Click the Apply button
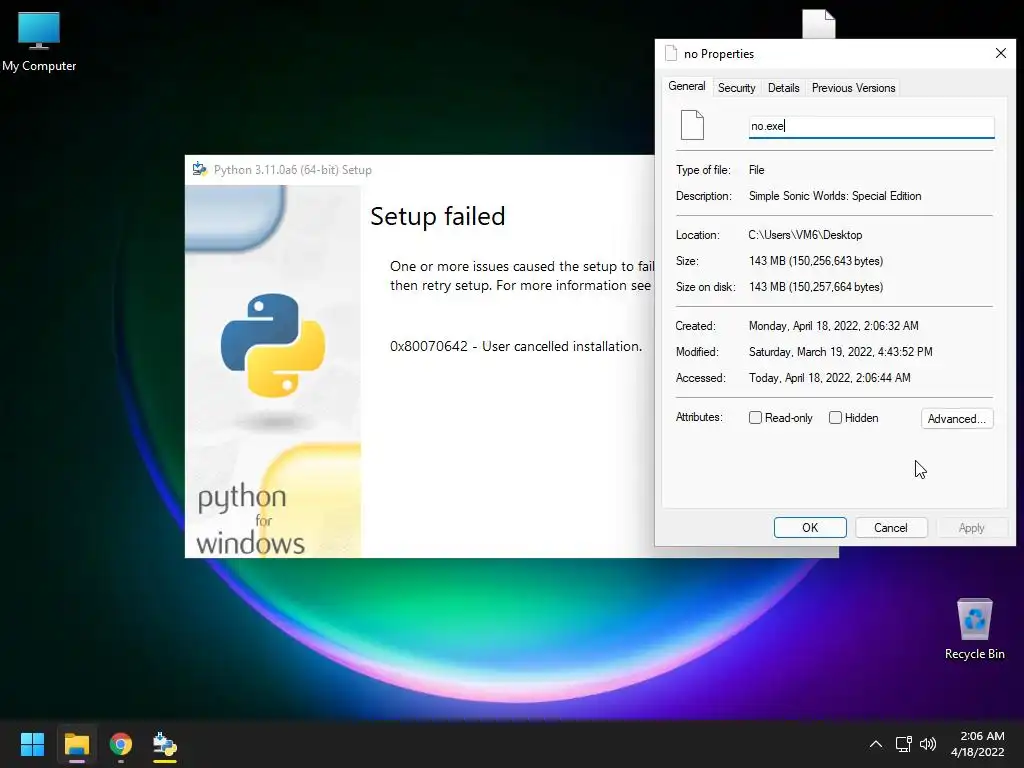Viewport: 1024px width, 768px height. pyautogui.click(x=971, y=528)
